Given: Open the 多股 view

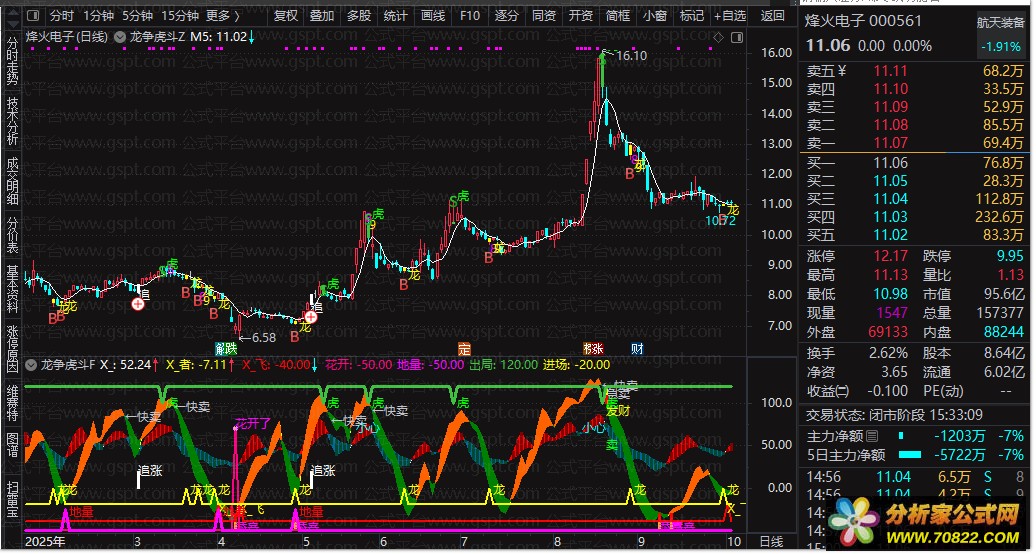Looking at the screenshot, I should pos(359,15).
